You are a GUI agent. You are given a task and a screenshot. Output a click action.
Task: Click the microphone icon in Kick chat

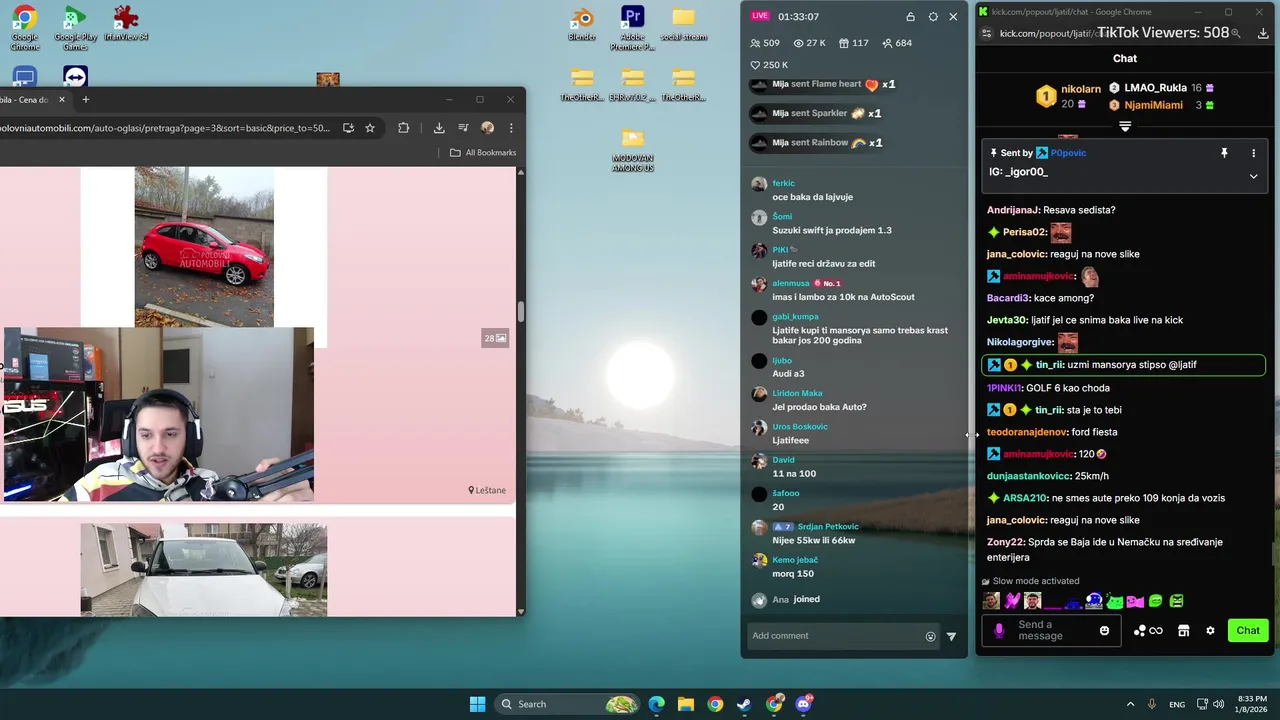[x=998, y=631]
